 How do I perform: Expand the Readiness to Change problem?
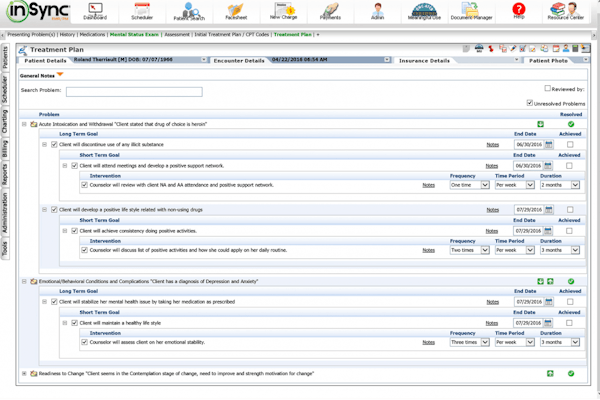[25, 374]
